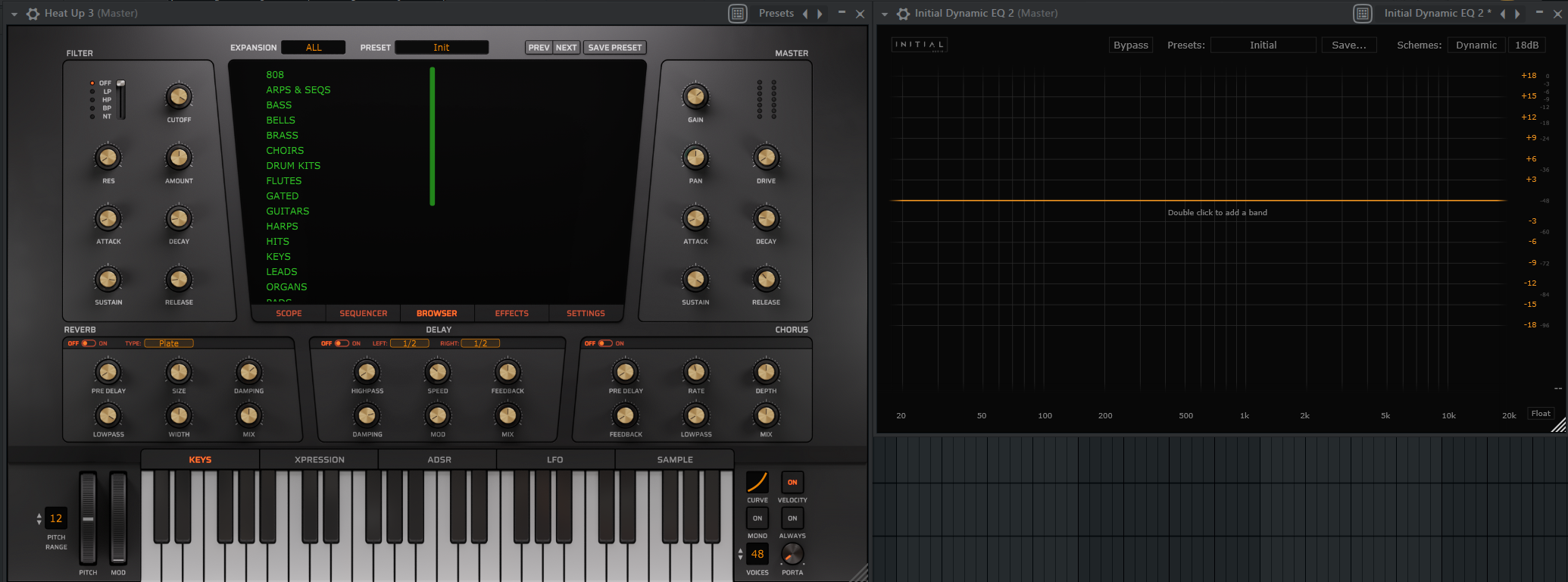Open Initial Dynamic EQ 2 plugin options gear
The image size is (1568, 582).
pyautogui.click(x=903, y=14)
